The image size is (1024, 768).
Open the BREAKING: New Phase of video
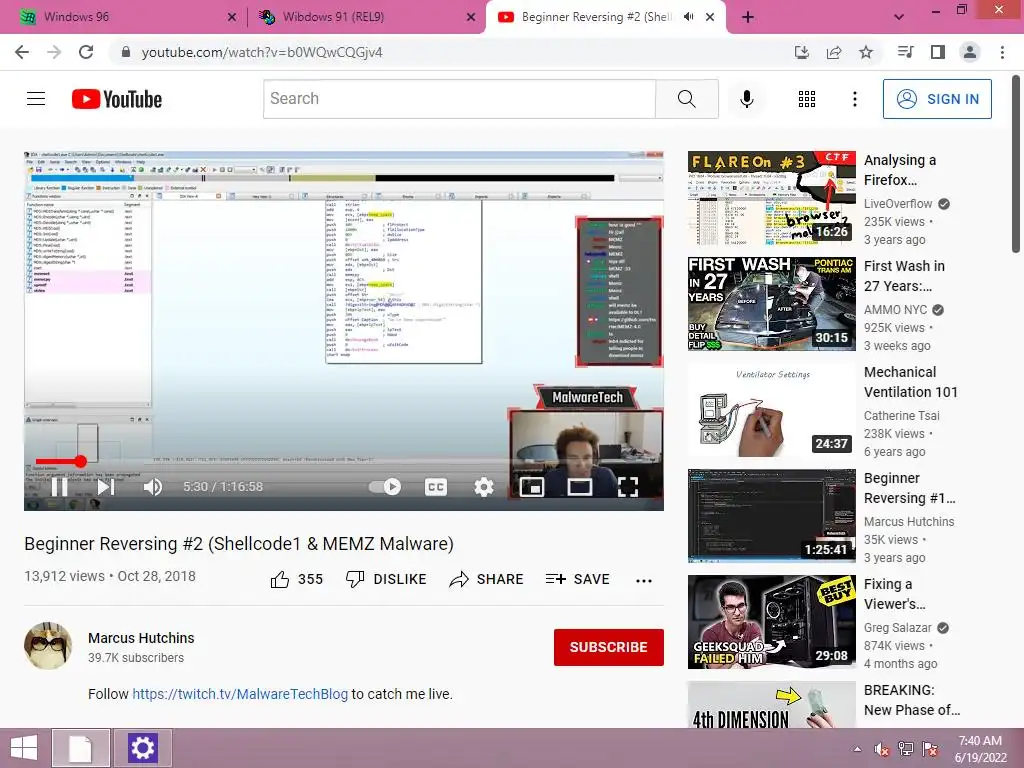coord(912,700)
